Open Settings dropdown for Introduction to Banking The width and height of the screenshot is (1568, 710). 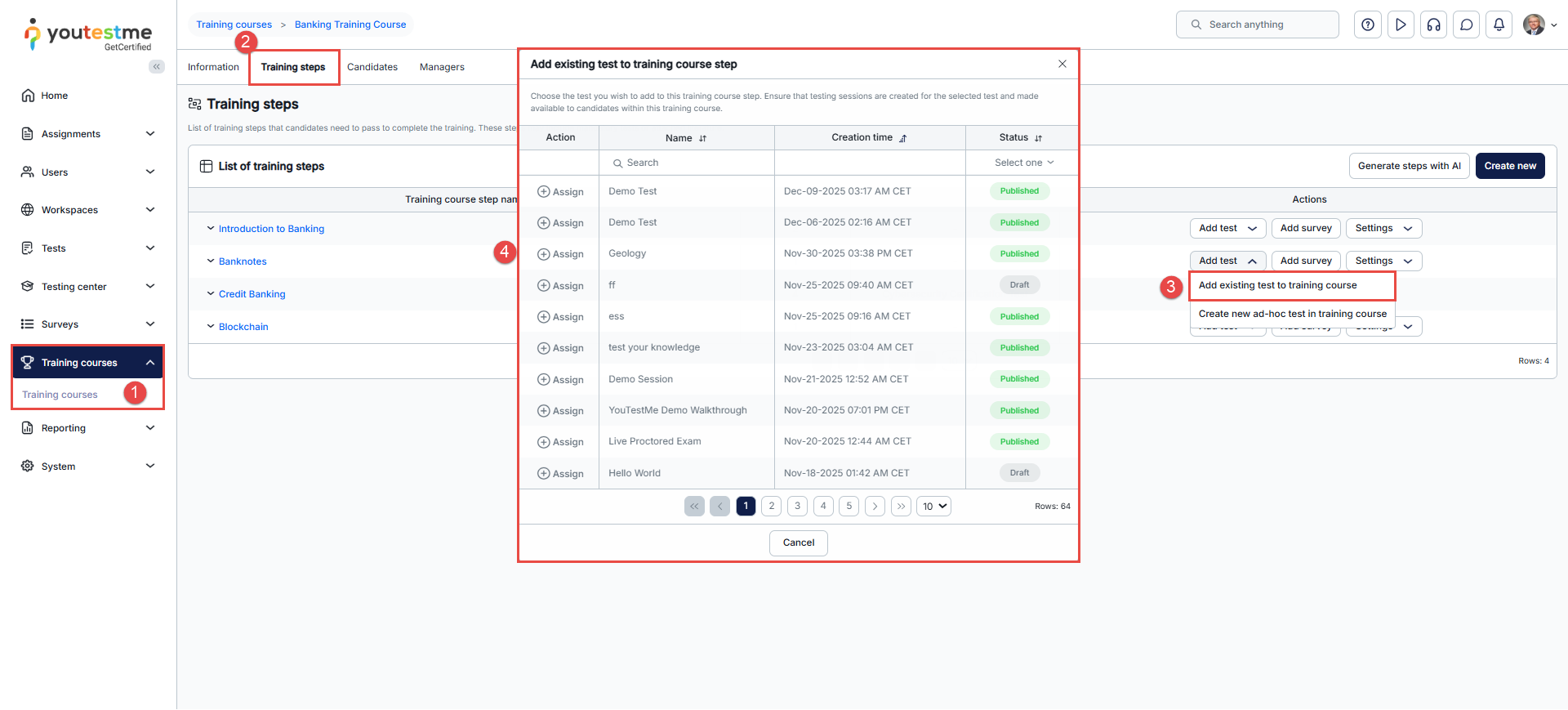(x=1383, y=229)
